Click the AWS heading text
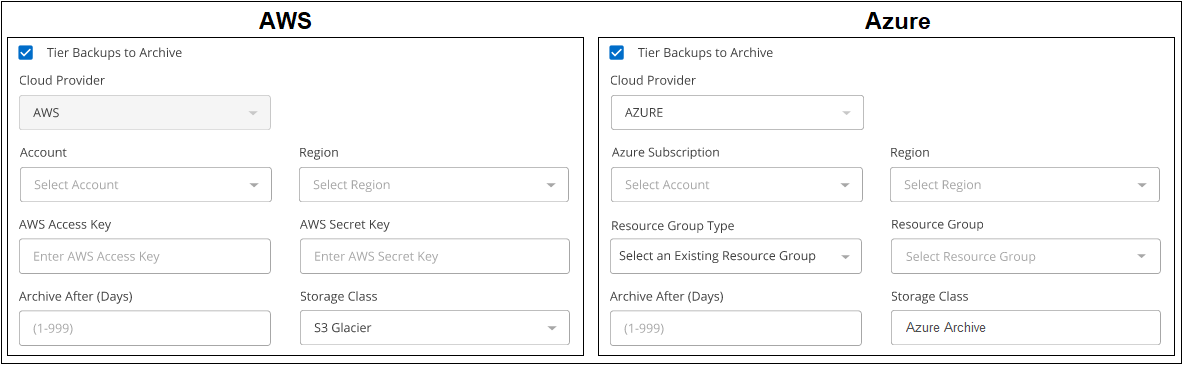Viewport: 1183px width, 365px height. click(x=285, y=21)
